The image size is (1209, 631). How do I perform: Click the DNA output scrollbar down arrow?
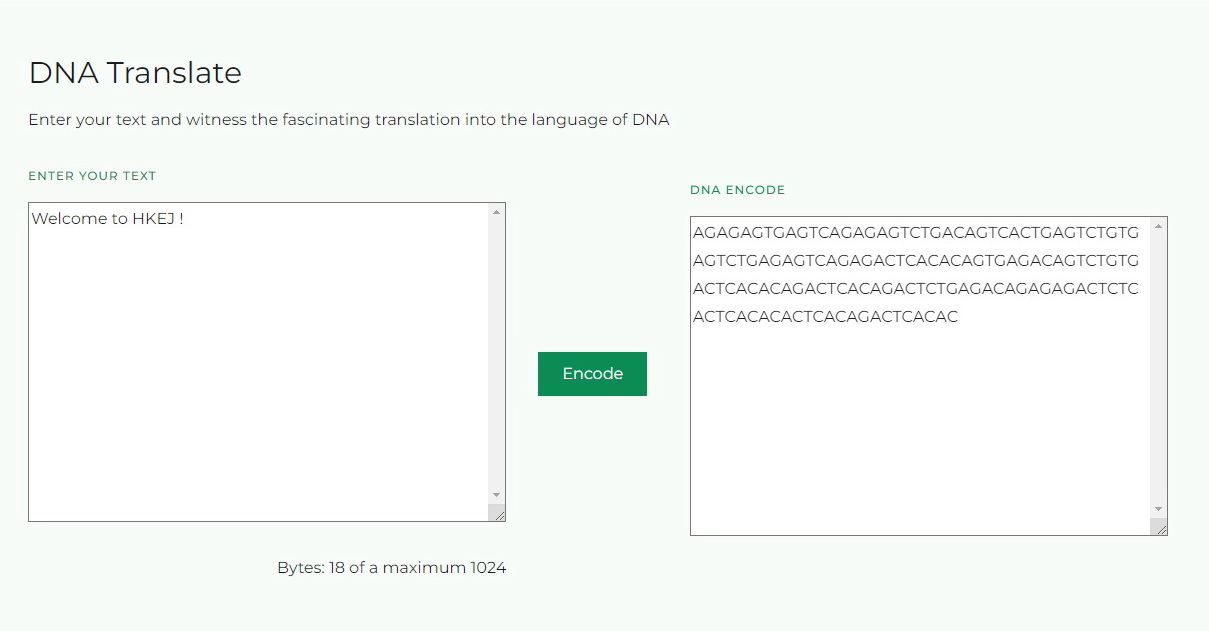(x=1159, y=510)
